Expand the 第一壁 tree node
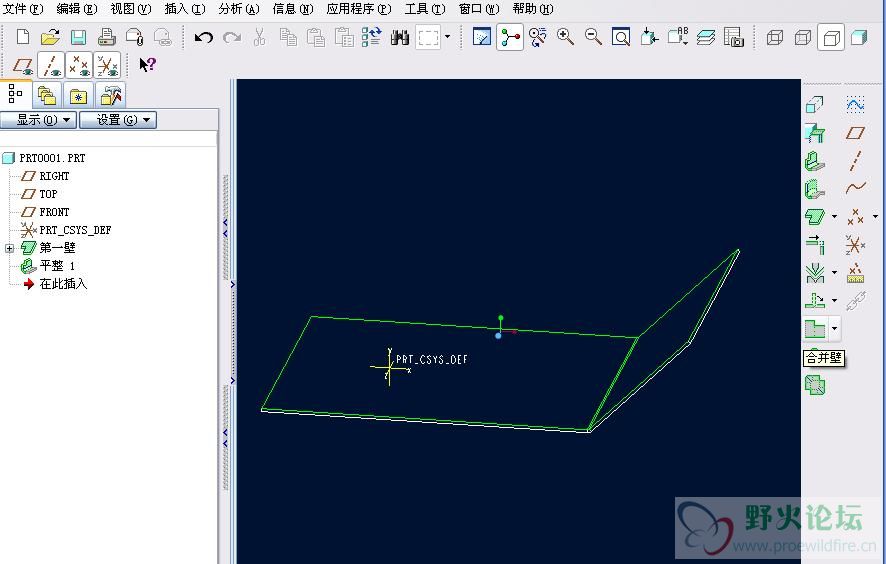Viewport: 886px width, 564px height. (9, 248)
